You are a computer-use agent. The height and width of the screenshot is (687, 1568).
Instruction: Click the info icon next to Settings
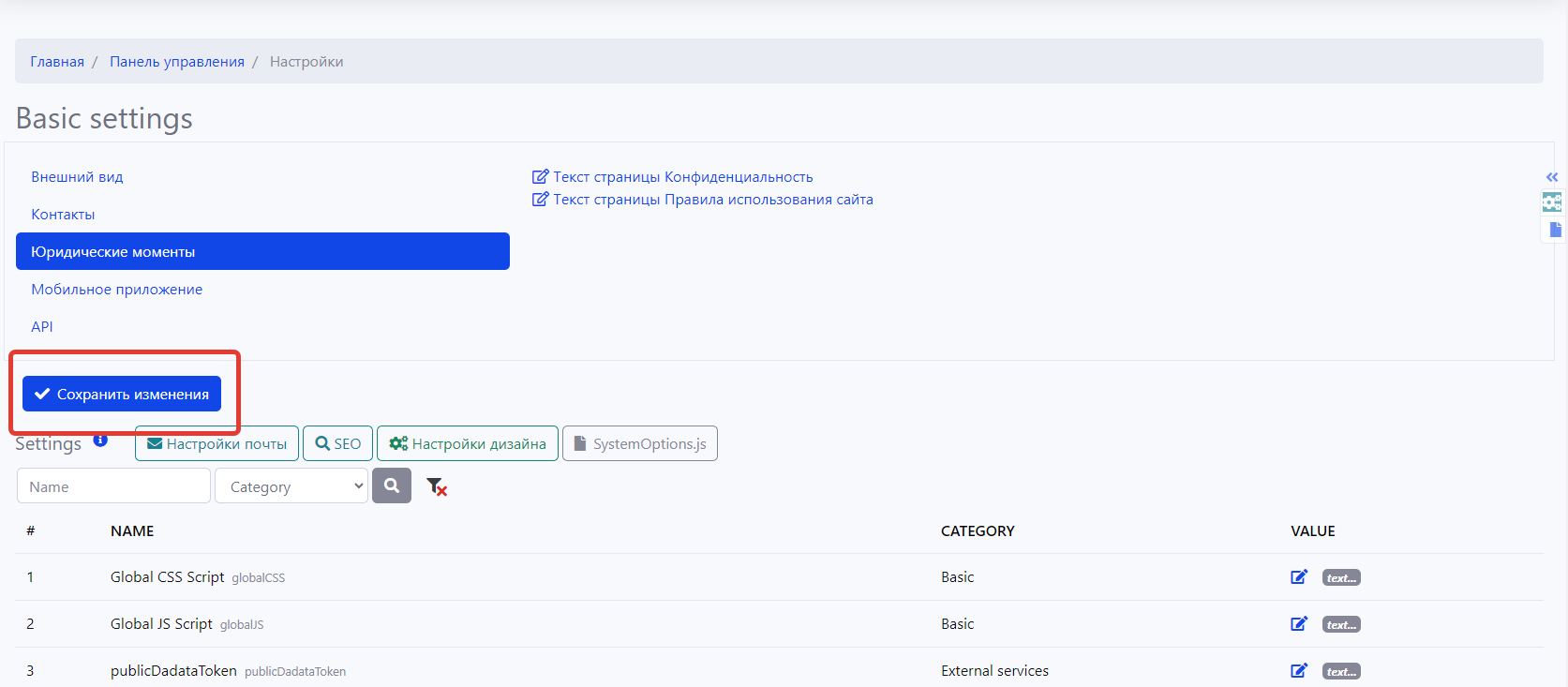click(x=100, y=440)
